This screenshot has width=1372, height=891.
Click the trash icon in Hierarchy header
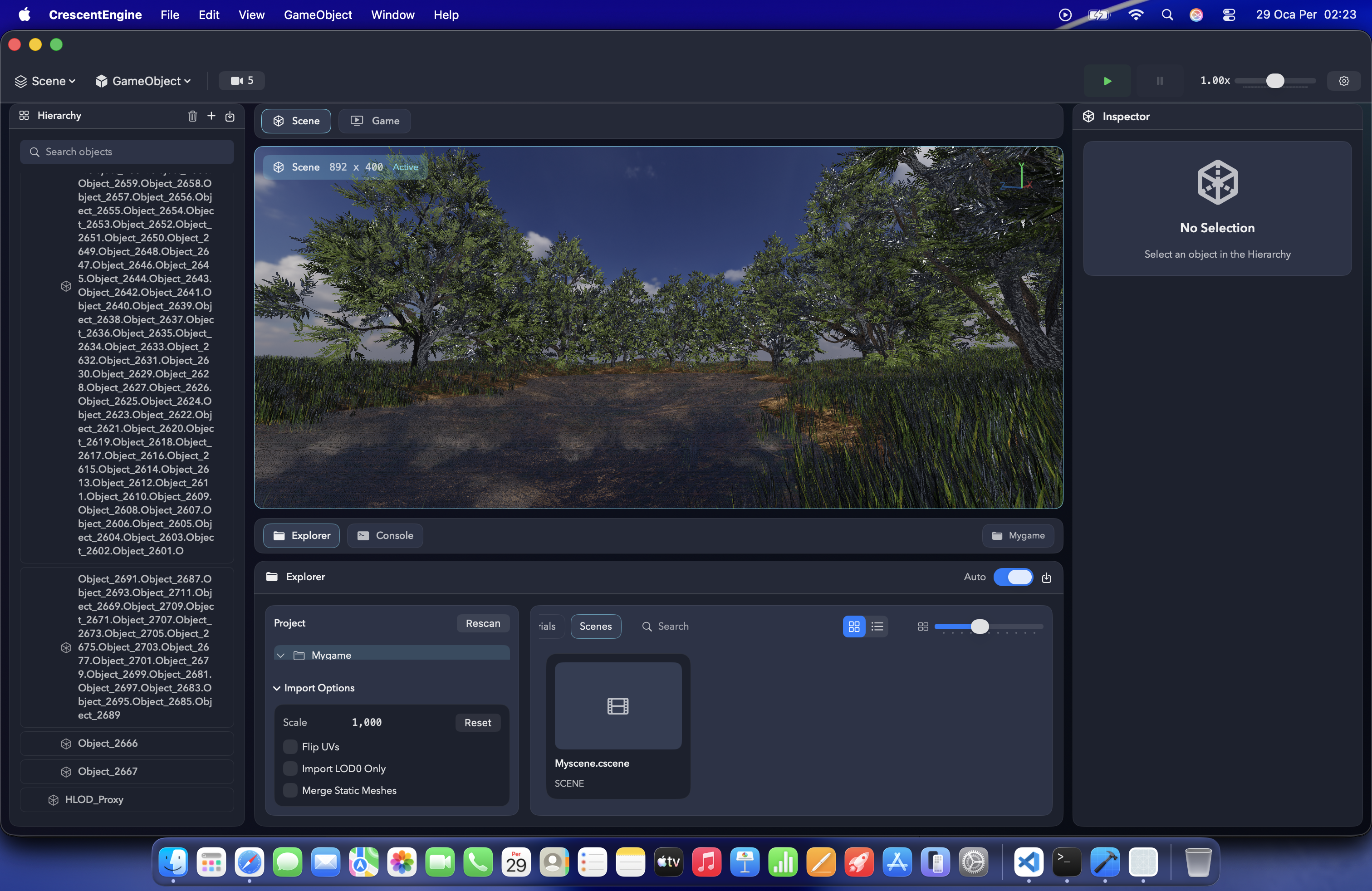coord(192,116)
